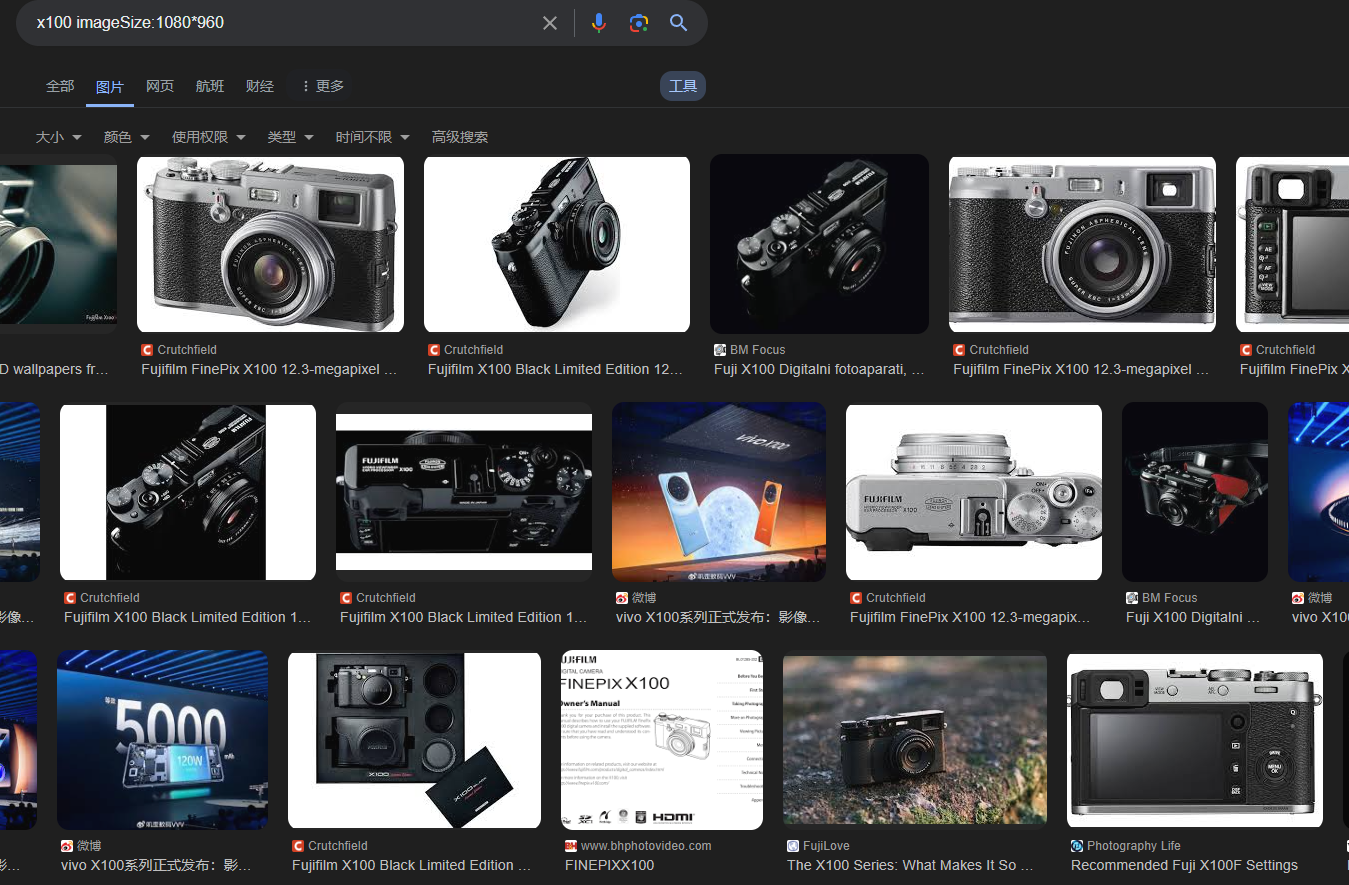Select the 图片 tab

coord(110,86)
